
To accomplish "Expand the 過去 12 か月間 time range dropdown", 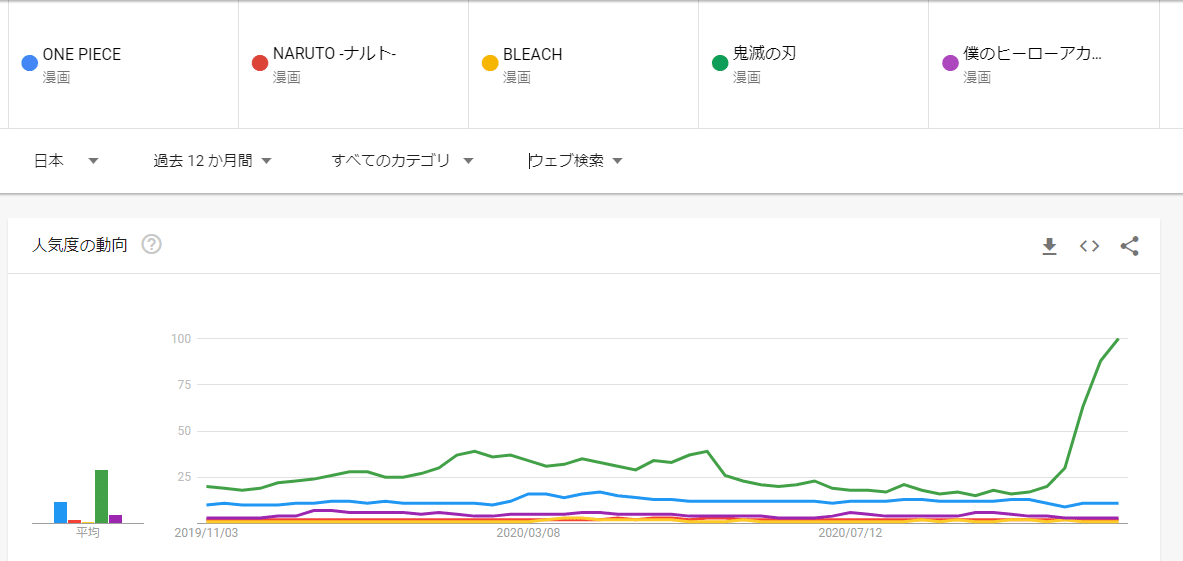I will 212,161.
